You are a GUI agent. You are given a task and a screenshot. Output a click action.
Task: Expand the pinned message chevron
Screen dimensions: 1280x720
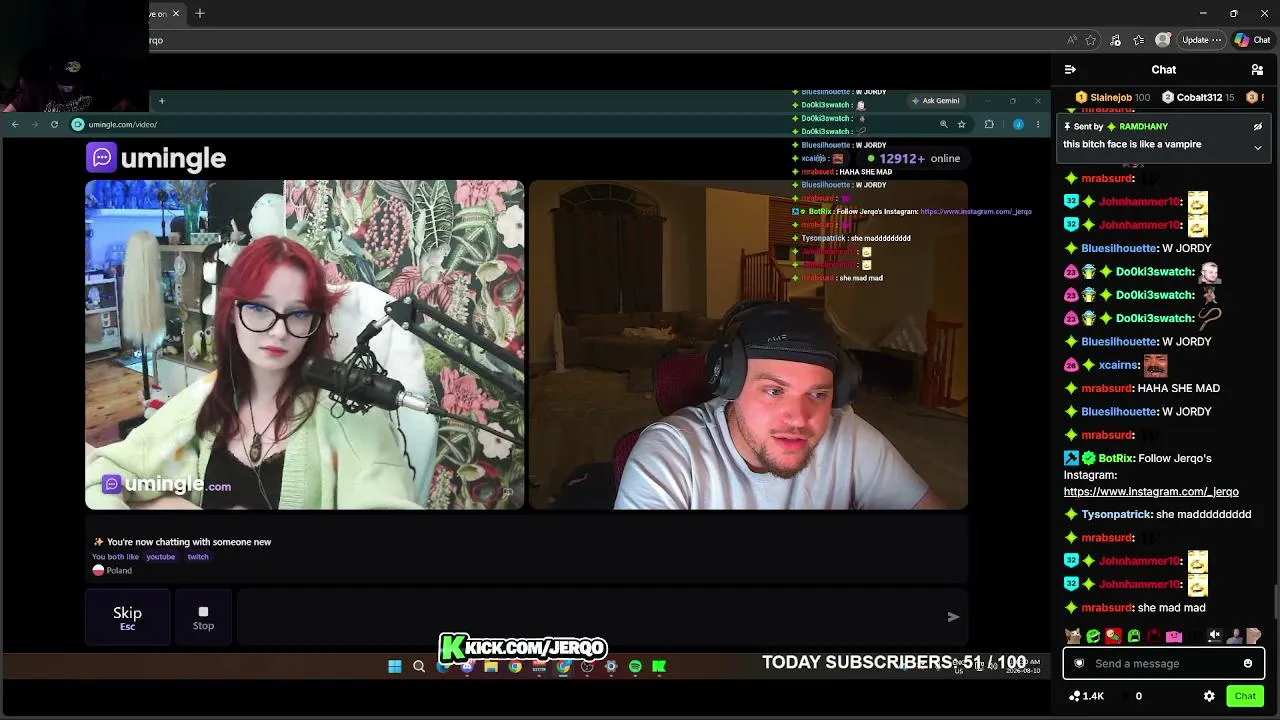1258,148
